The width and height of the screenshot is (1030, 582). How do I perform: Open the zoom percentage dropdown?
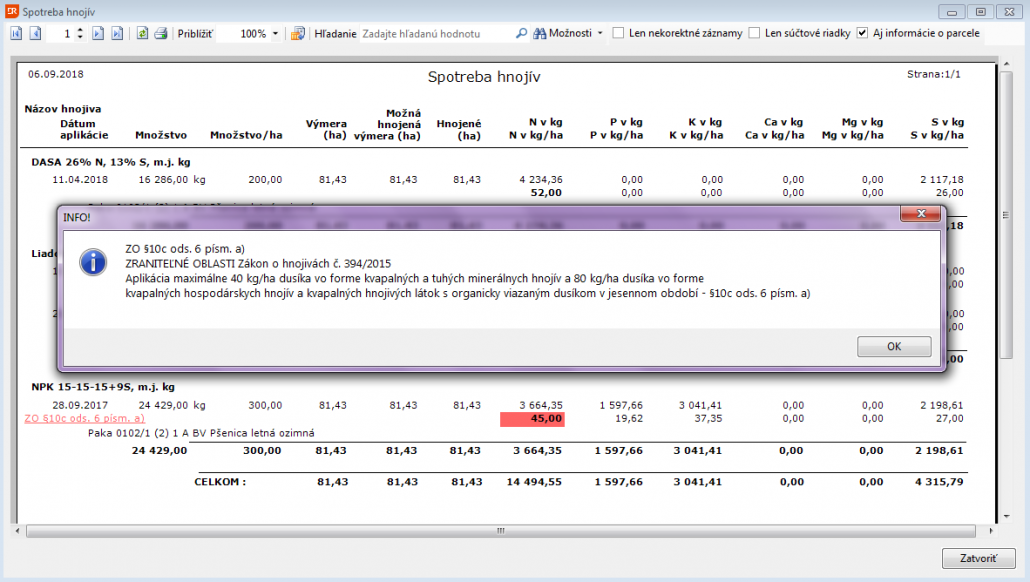275,34
